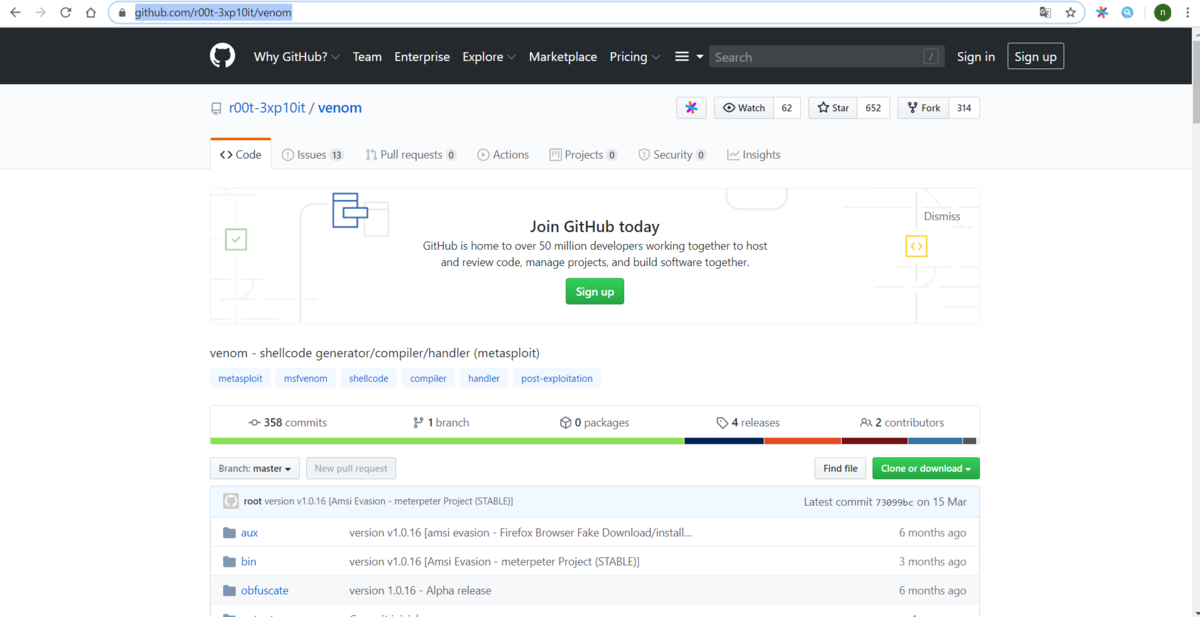Viewport: 1200px width, 617px height.
Task: Click the translate page icon in address bar
Action: tap(1045, 13)
